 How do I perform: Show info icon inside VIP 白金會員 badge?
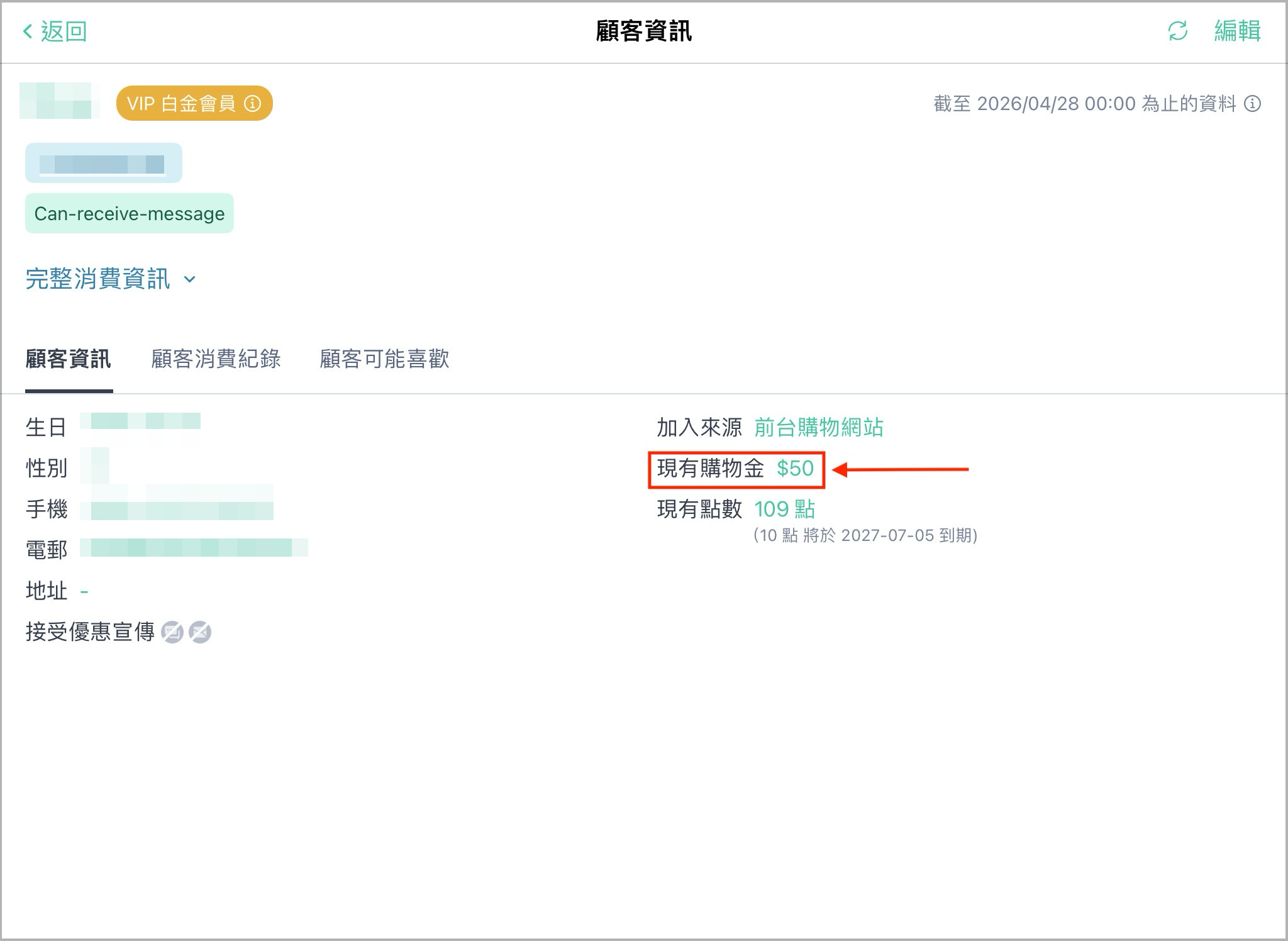pyautogui.click(x=252, y=103)
